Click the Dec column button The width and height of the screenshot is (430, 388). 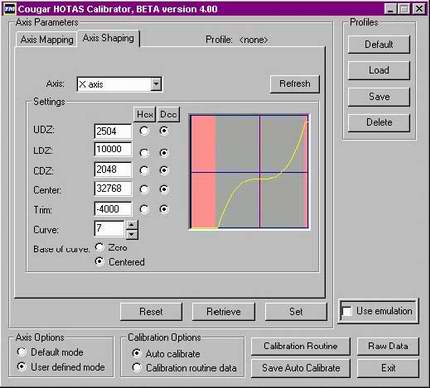click(x=168, y=114)
